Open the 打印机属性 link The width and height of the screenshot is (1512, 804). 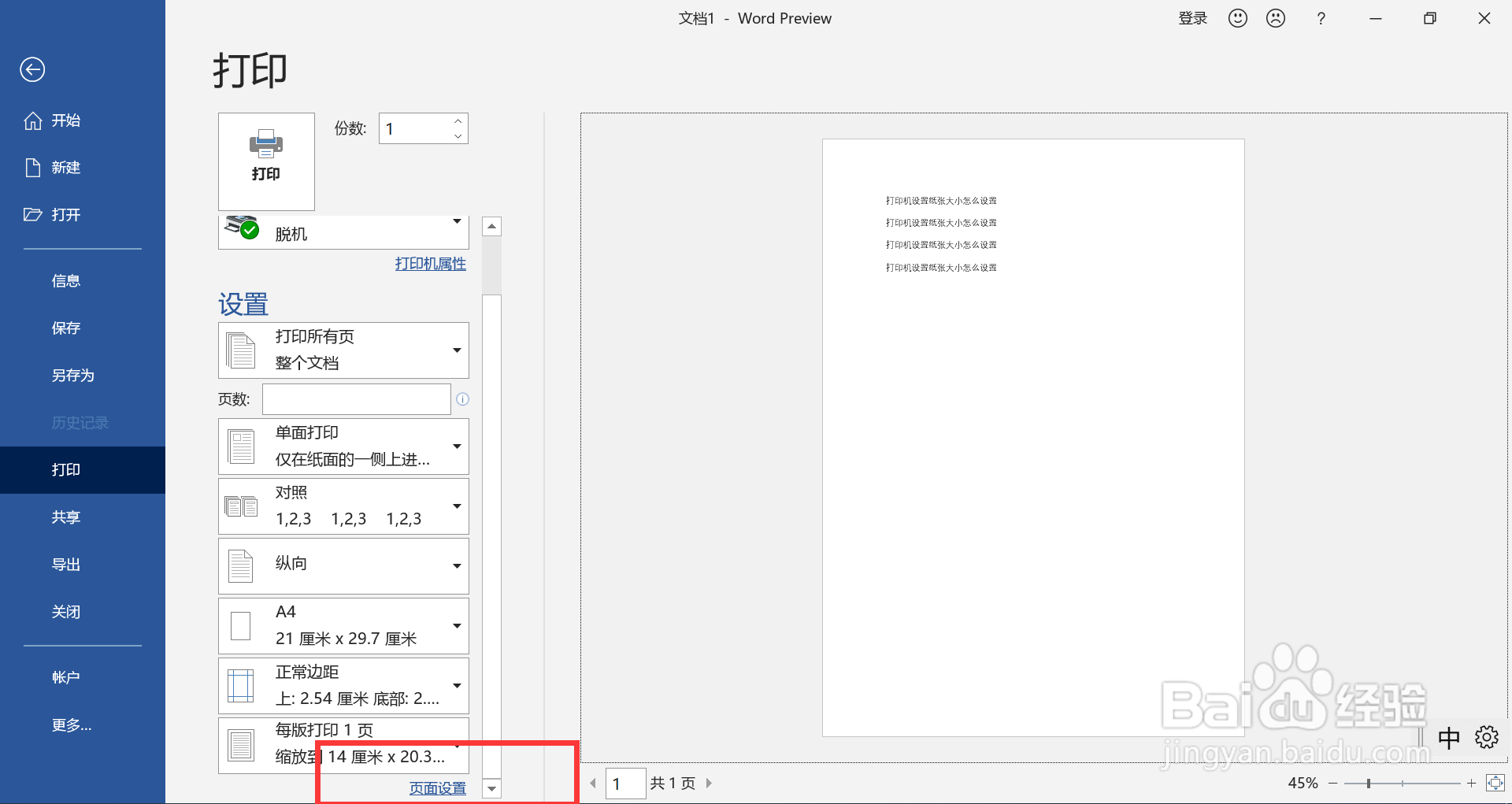click(x=431, y=264)
